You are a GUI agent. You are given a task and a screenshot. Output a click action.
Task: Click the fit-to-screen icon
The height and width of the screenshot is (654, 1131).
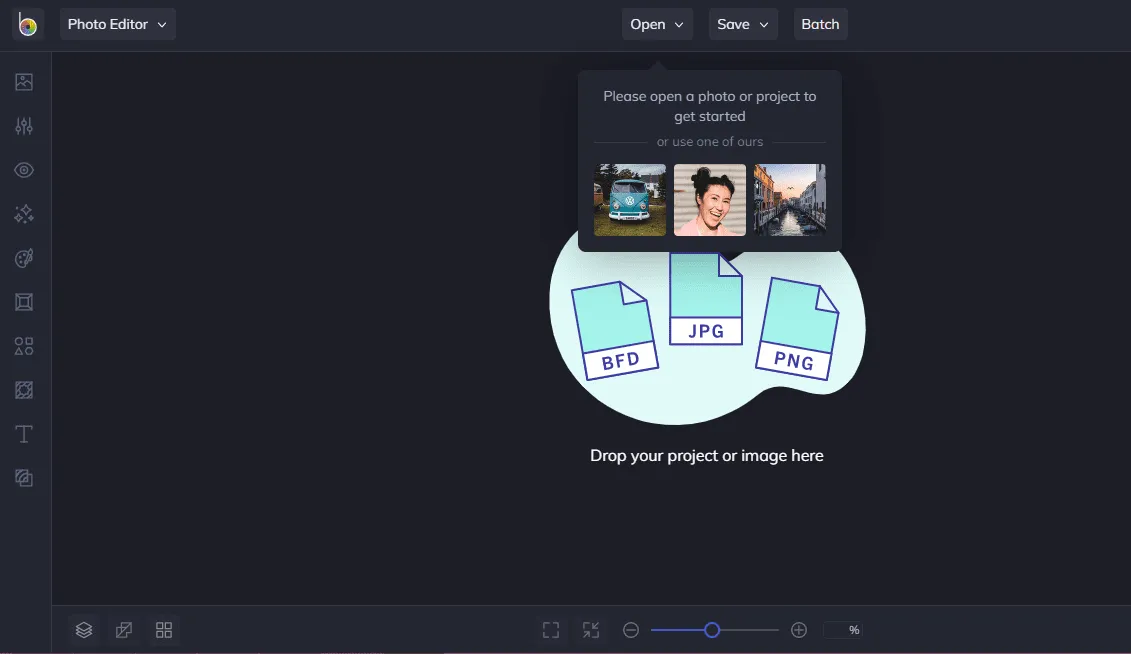(x=551, y=630)
